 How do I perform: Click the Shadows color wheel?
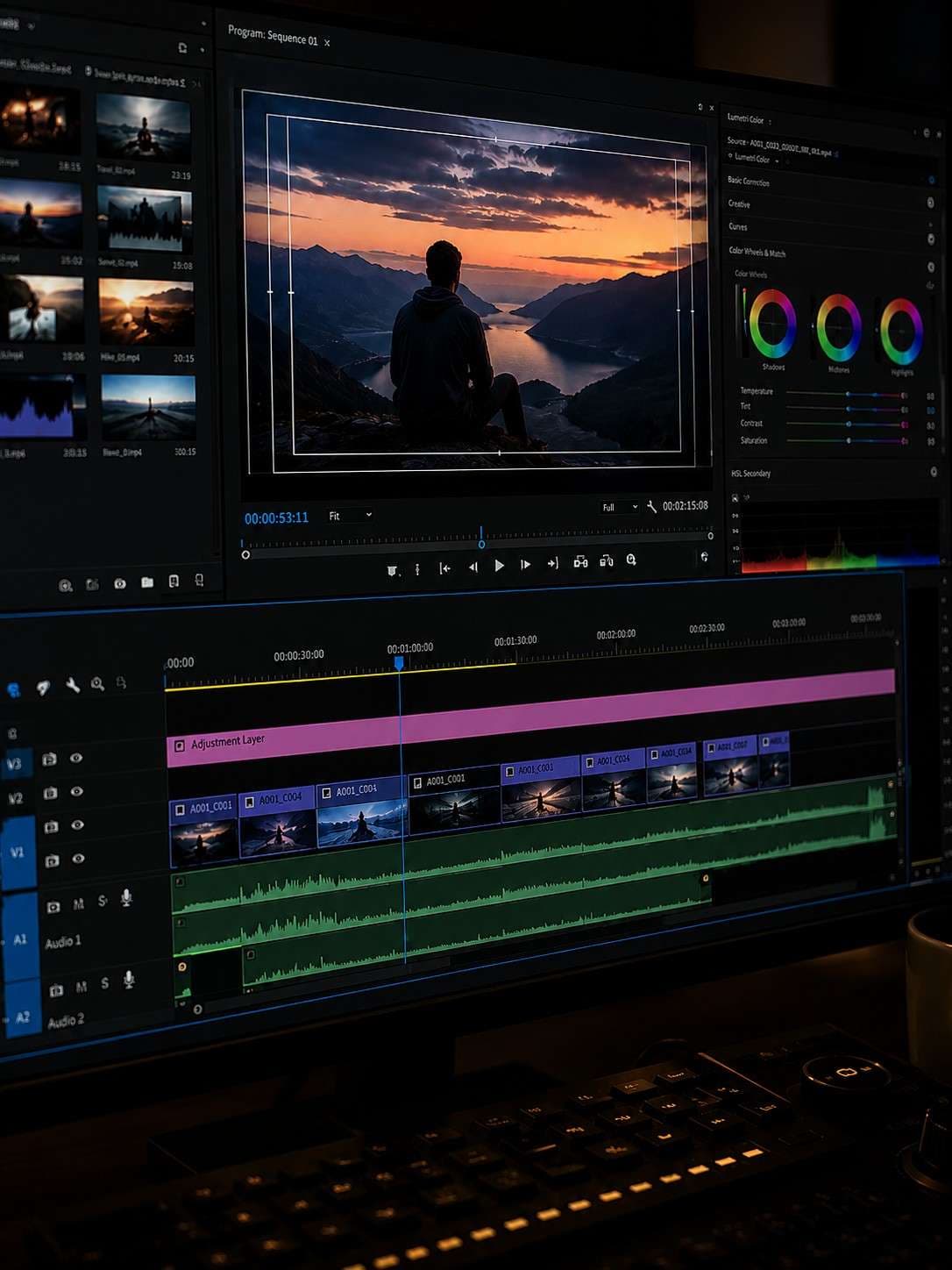click(x=771, y=324)
